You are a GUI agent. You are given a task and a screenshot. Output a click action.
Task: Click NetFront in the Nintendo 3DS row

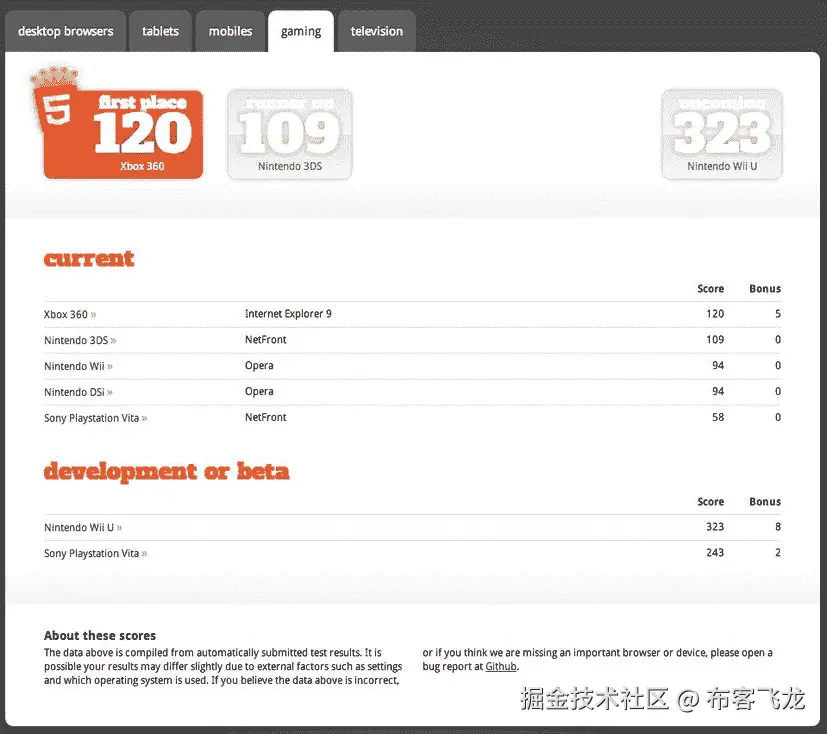tap(265, 340)
